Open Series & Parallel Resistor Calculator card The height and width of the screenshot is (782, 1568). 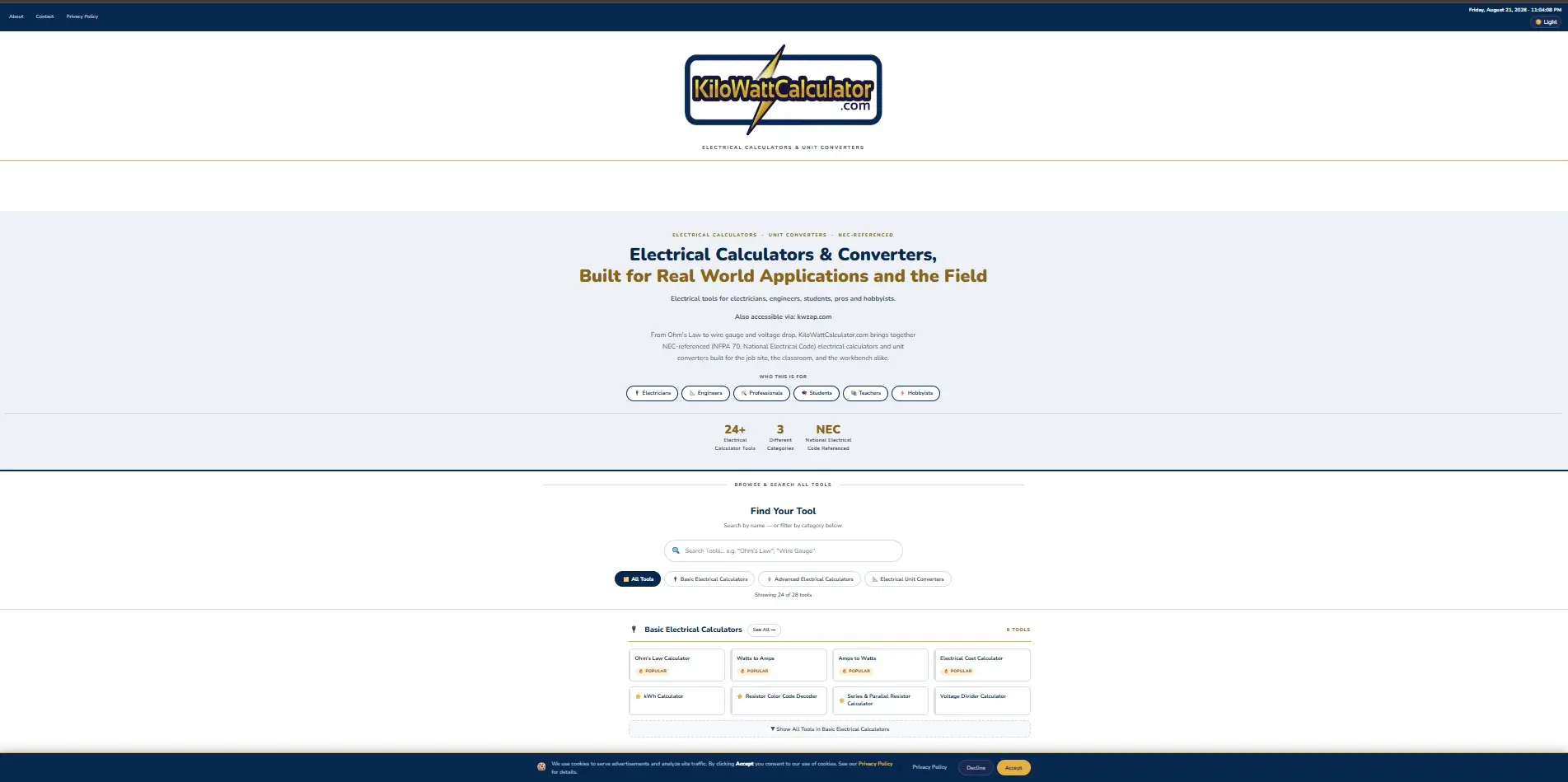click(x=880, y=700)
